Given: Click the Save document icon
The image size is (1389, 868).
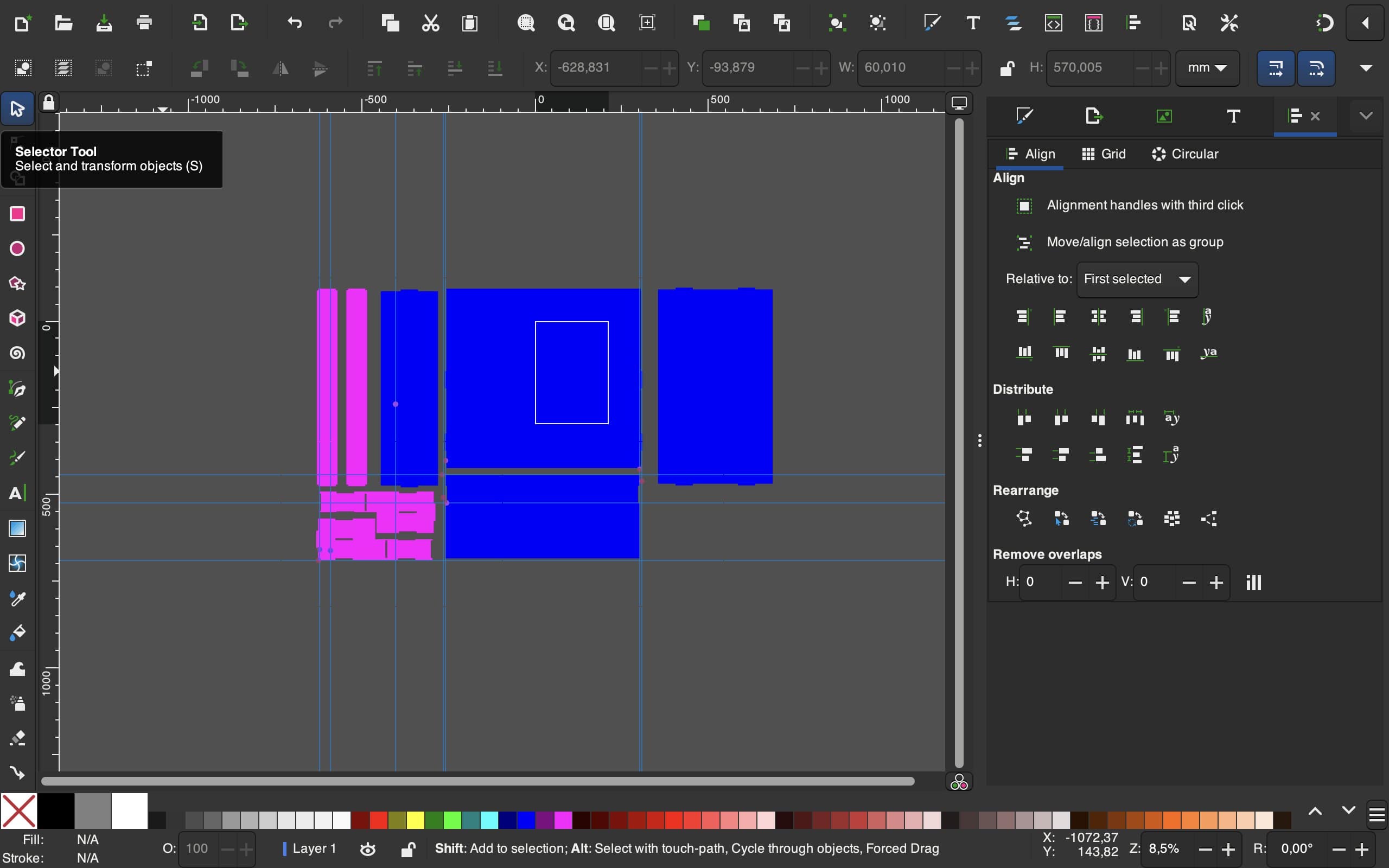Looking at the screenshot, I should (x=104, y=23).
